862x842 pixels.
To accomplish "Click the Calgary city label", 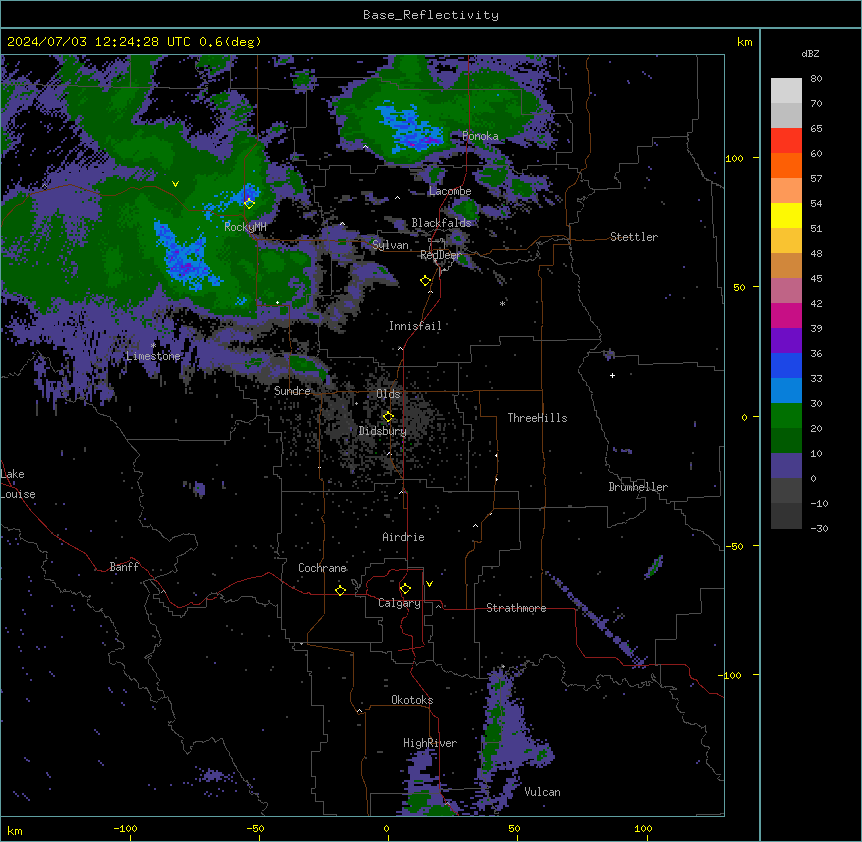I will pyautogui.click(x=399, y=603).
